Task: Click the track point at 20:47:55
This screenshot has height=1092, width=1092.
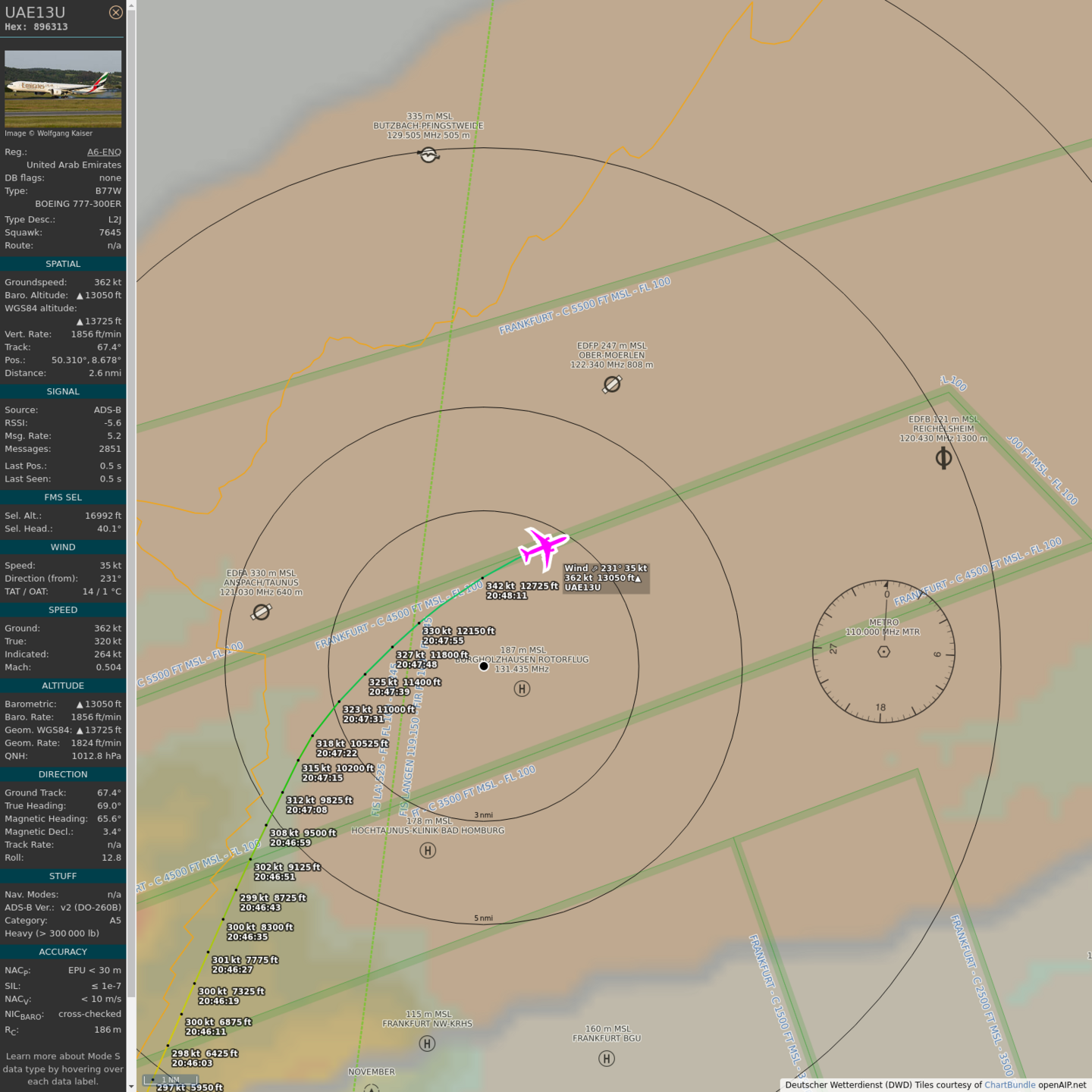Action: (x=419, y=623)
